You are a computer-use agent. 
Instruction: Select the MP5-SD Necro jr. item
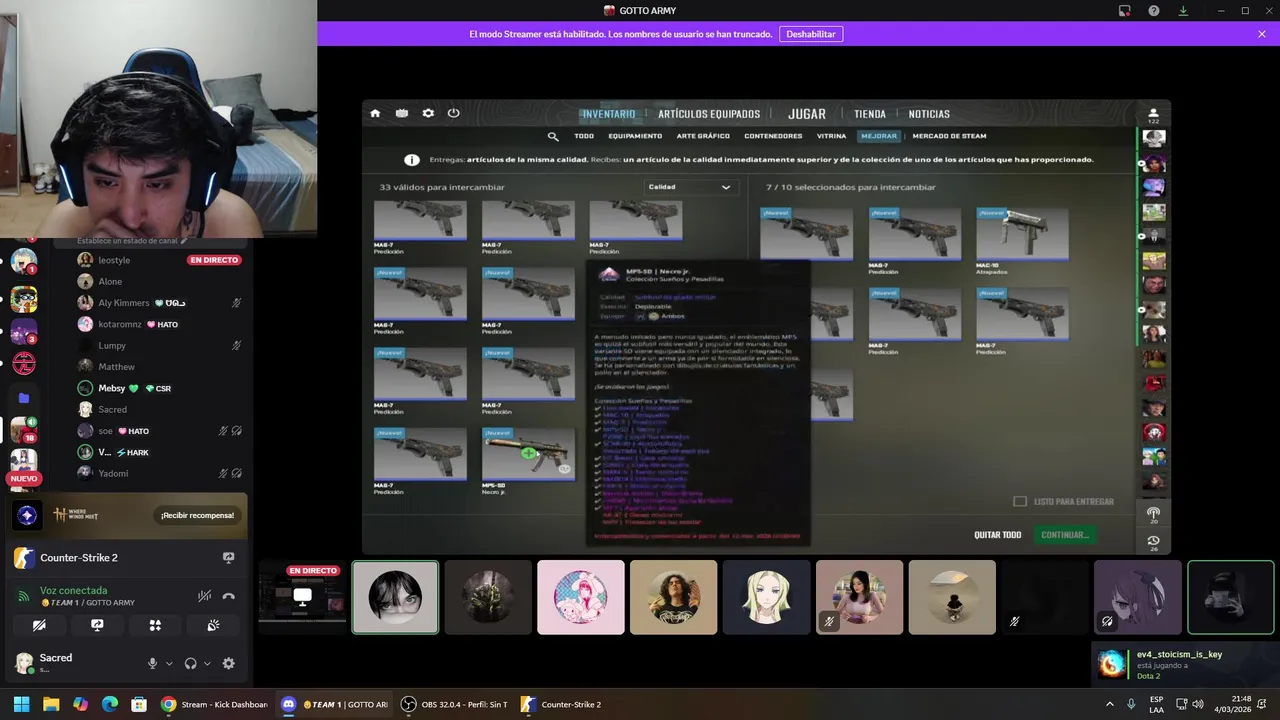tap(528, 457)
